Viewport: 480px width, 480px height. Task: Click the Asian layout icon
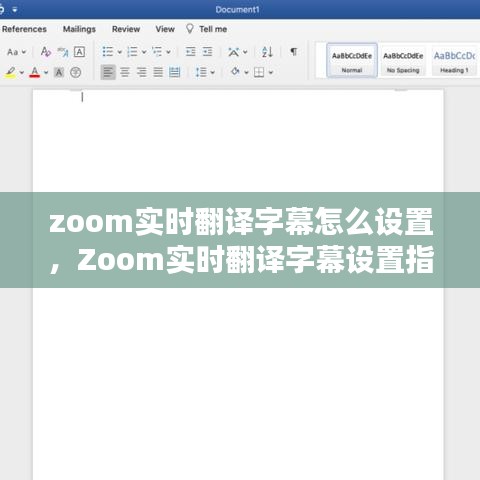point(233,52)
